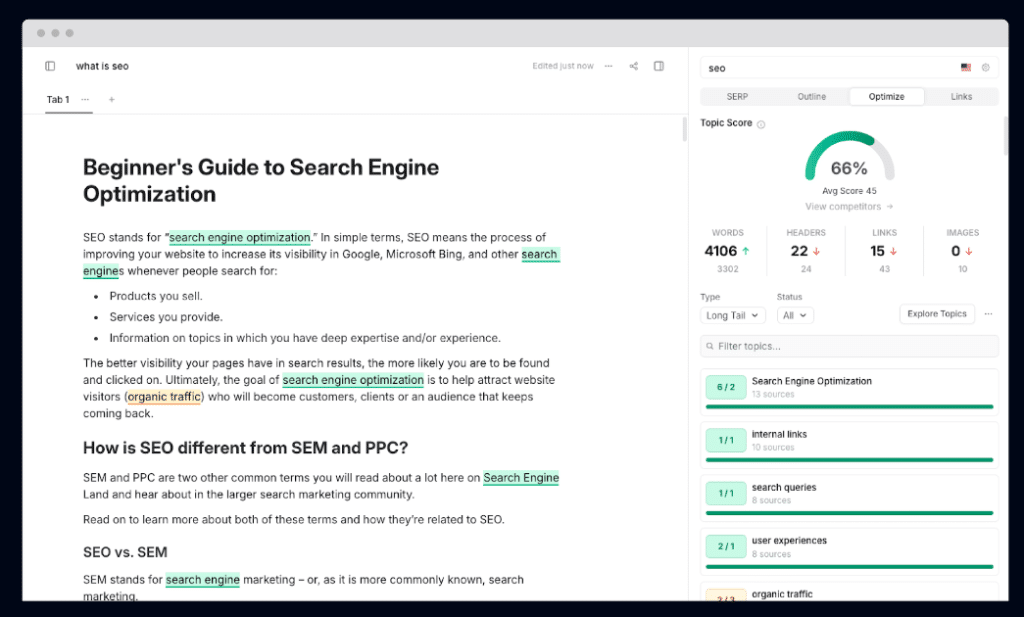Image resolution: width=1024 pixels, height=617 pixels.
Task: Click highlighted 'Search Engine' in SEM paragraph
Action: (x=521, y=477)
